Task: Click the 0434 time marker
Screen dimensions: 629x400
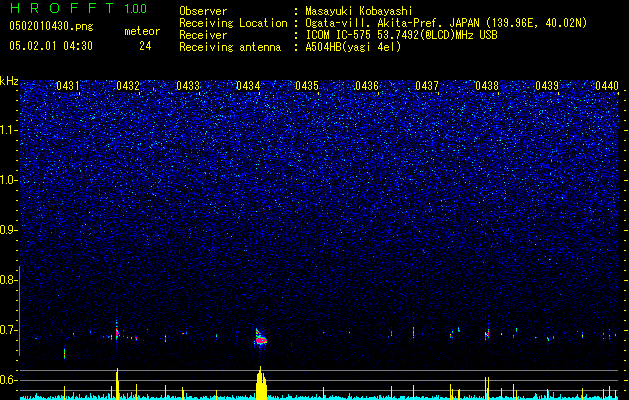Action: point(248,86)
